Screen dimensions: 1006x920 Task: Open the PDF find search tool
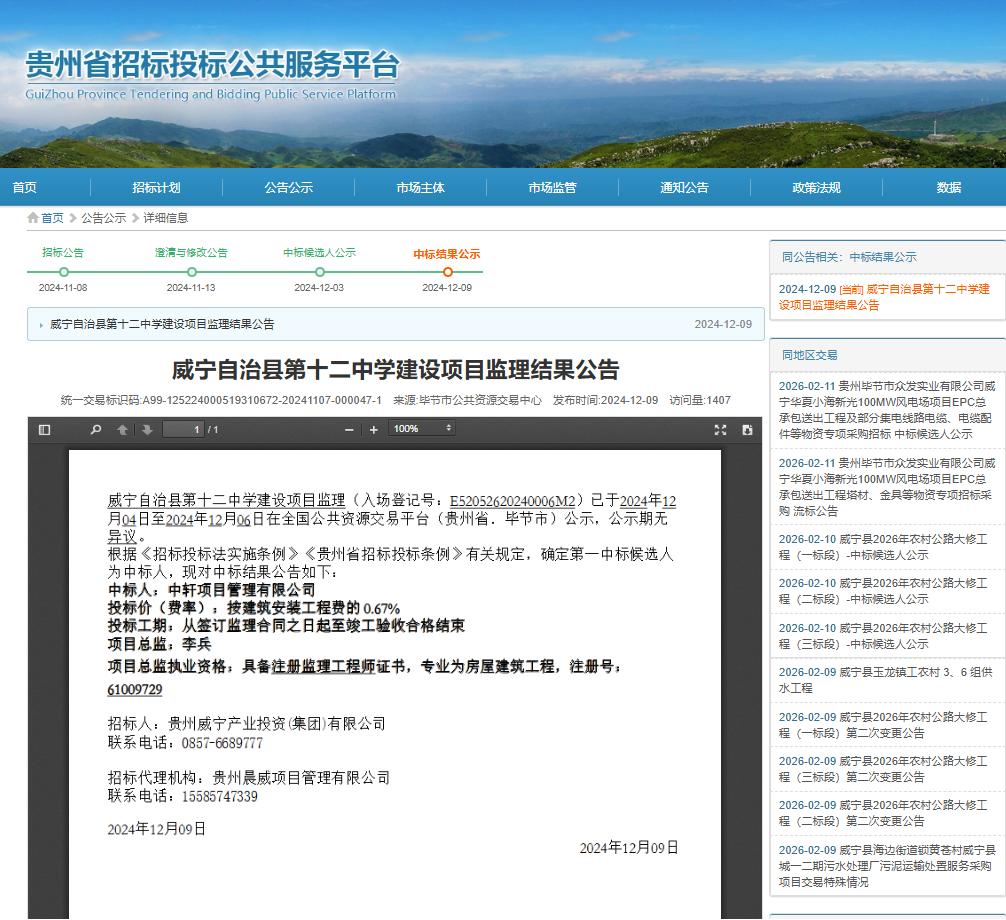tap(96, 430)
